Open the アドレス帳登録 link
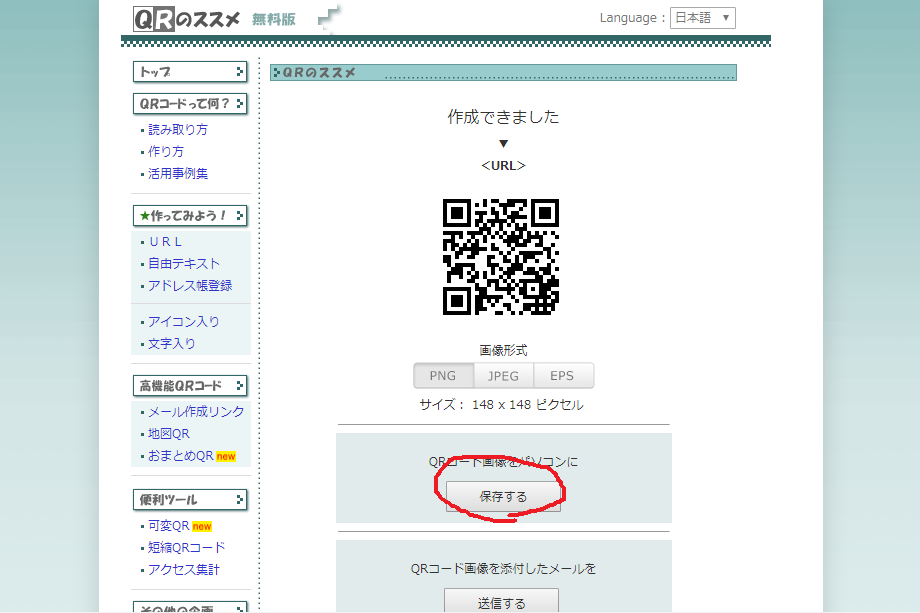 190,286
